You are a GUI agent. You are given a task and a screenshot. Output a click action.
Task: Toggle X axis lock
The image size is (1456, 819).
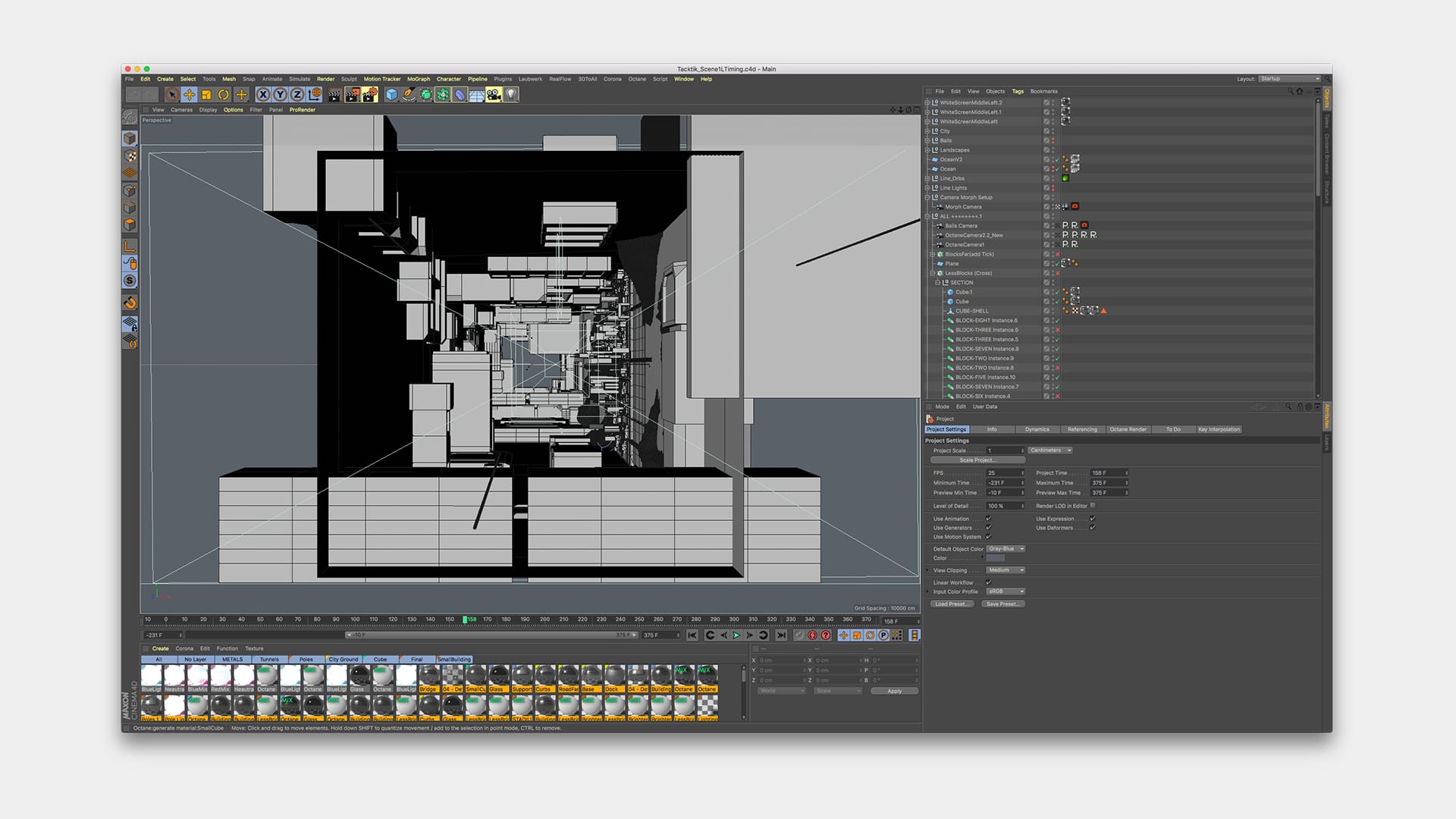tap(262, 95)
